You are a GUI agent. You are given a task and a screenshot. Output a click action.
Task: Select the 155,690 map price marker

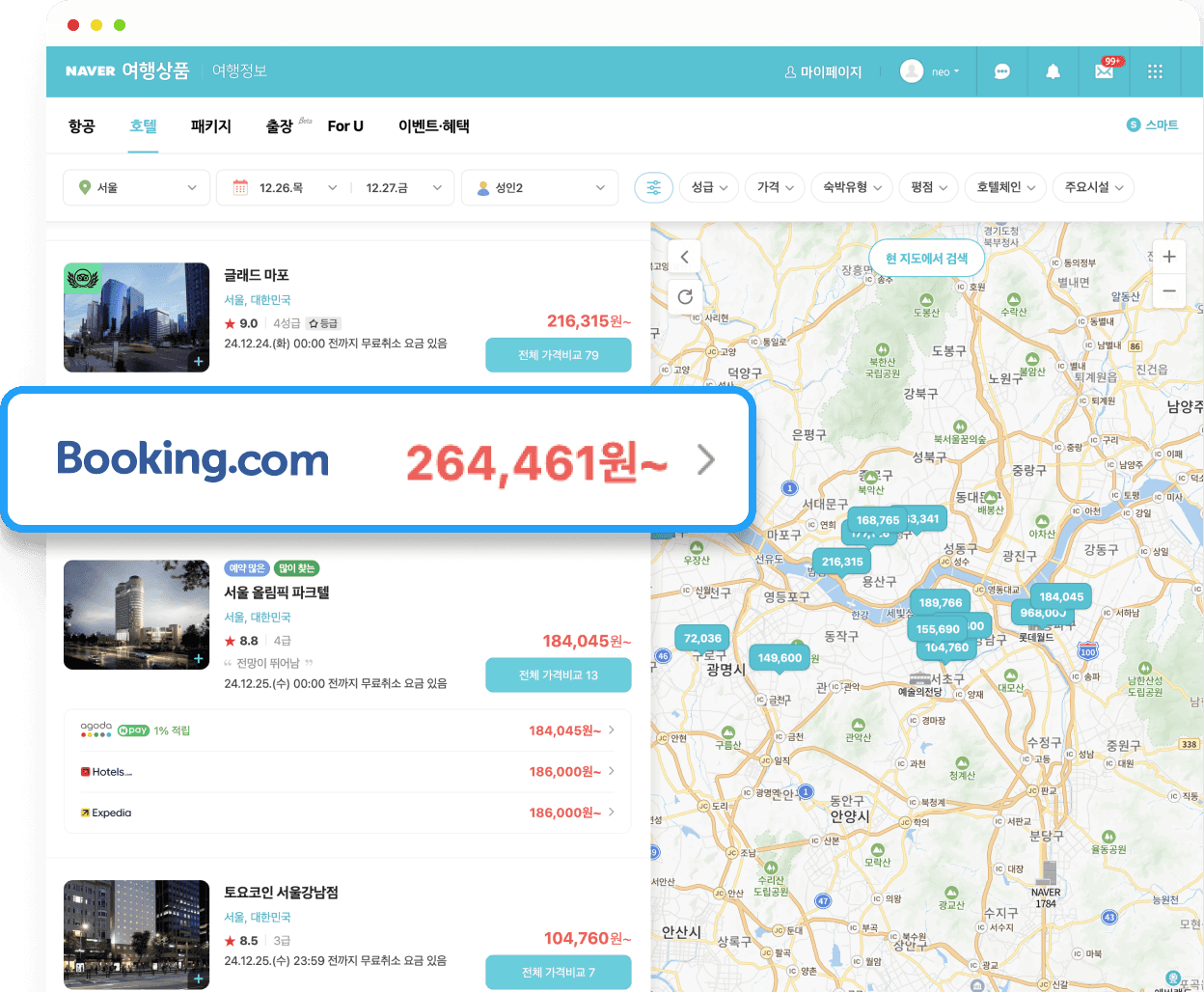(938, 629)
